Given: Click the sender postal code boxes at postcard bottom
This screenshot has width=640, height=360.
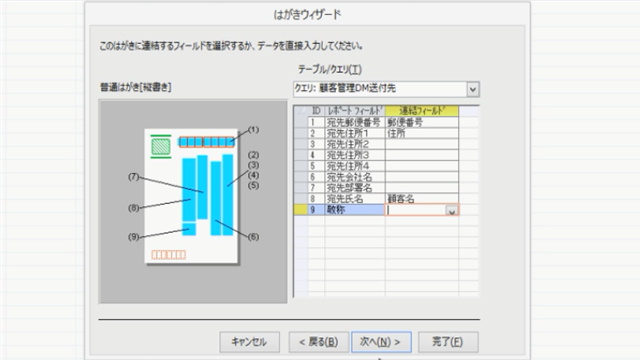Looking at the screenshot, I should point(169,255).
